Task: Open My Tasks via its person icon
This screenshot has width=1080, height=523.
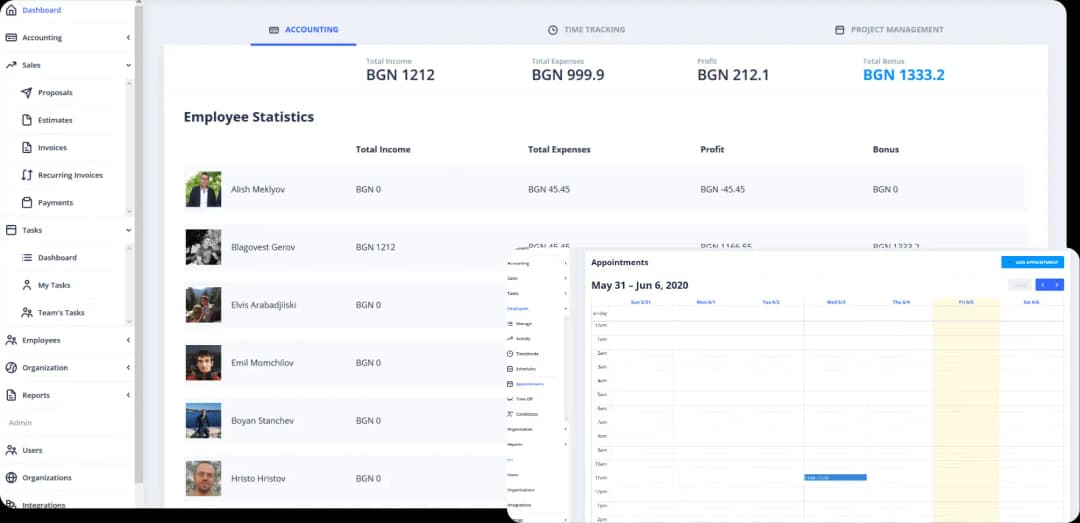Action: click(x=27, y=285)
